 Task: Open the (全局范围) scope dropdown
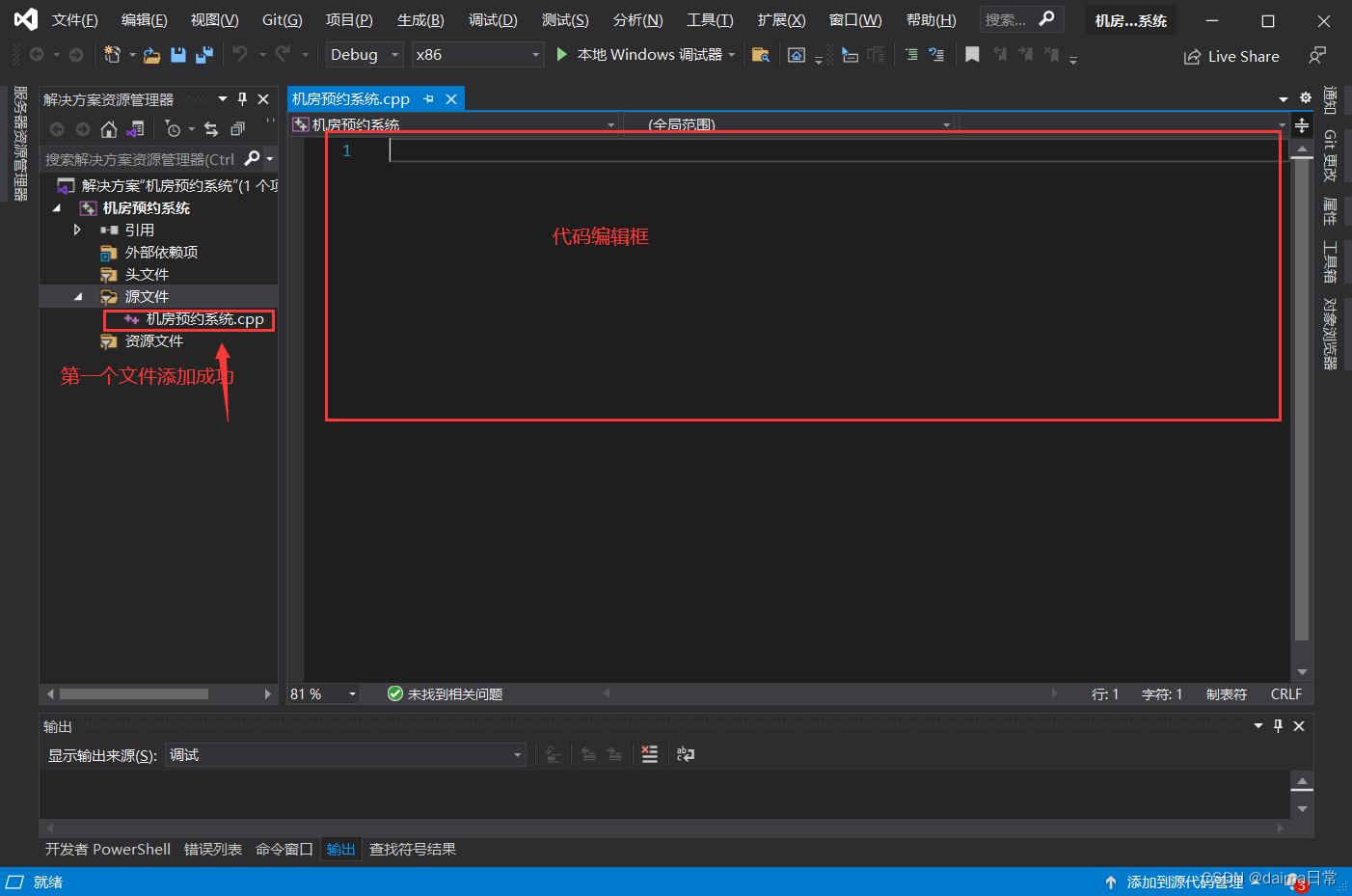[x=790, y=124]
